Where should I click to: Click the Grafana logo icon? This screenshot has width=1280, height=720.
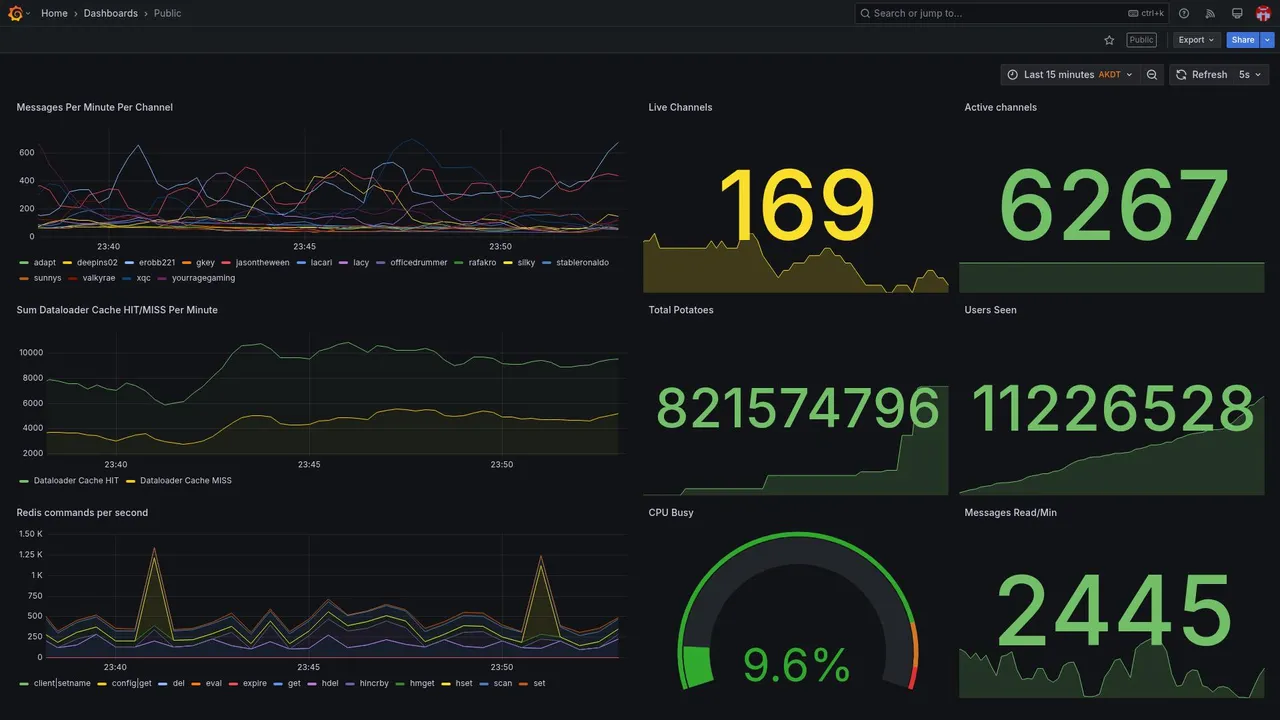tap(15, 13)
